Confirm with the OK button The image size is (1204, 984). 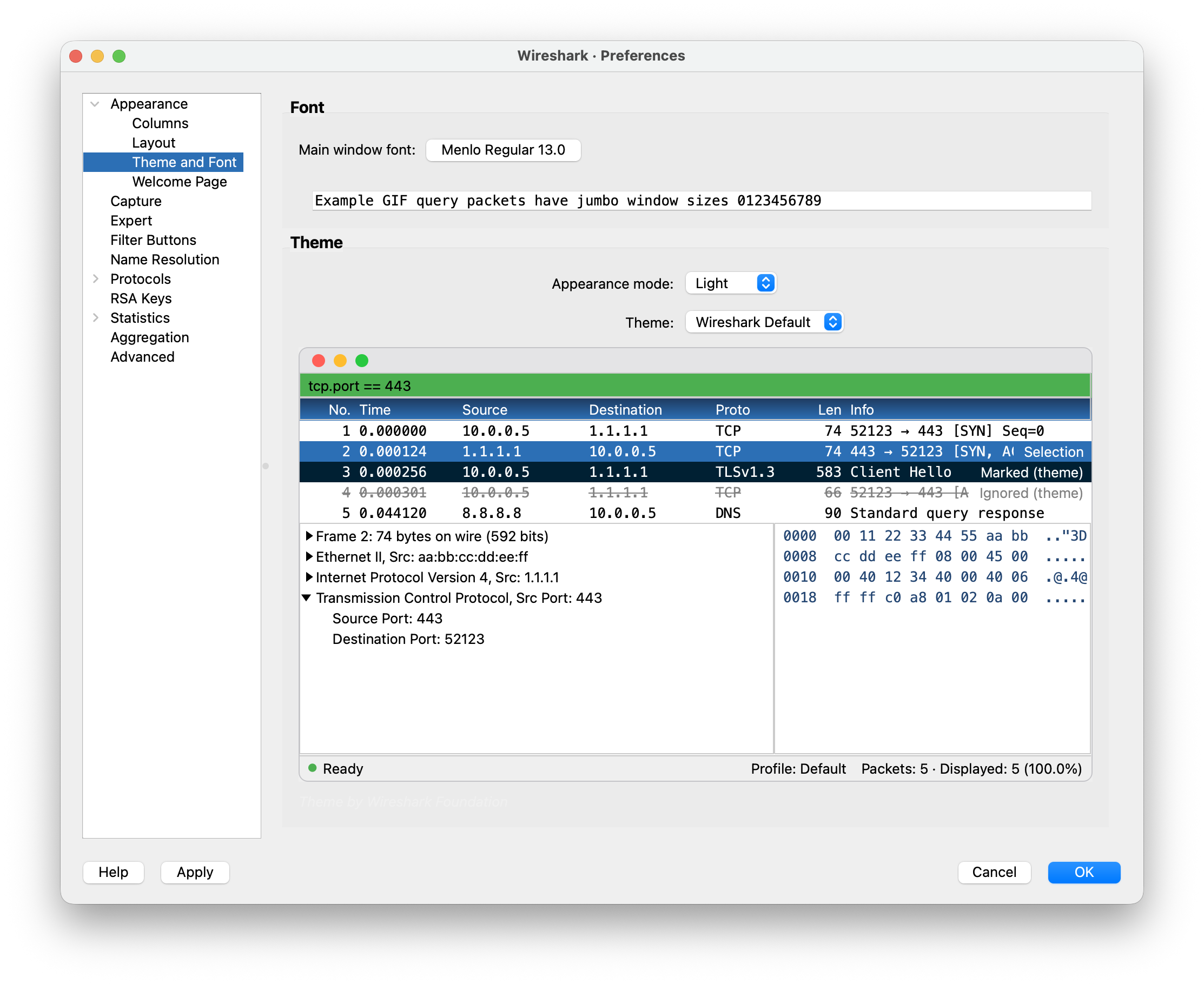1084,872
